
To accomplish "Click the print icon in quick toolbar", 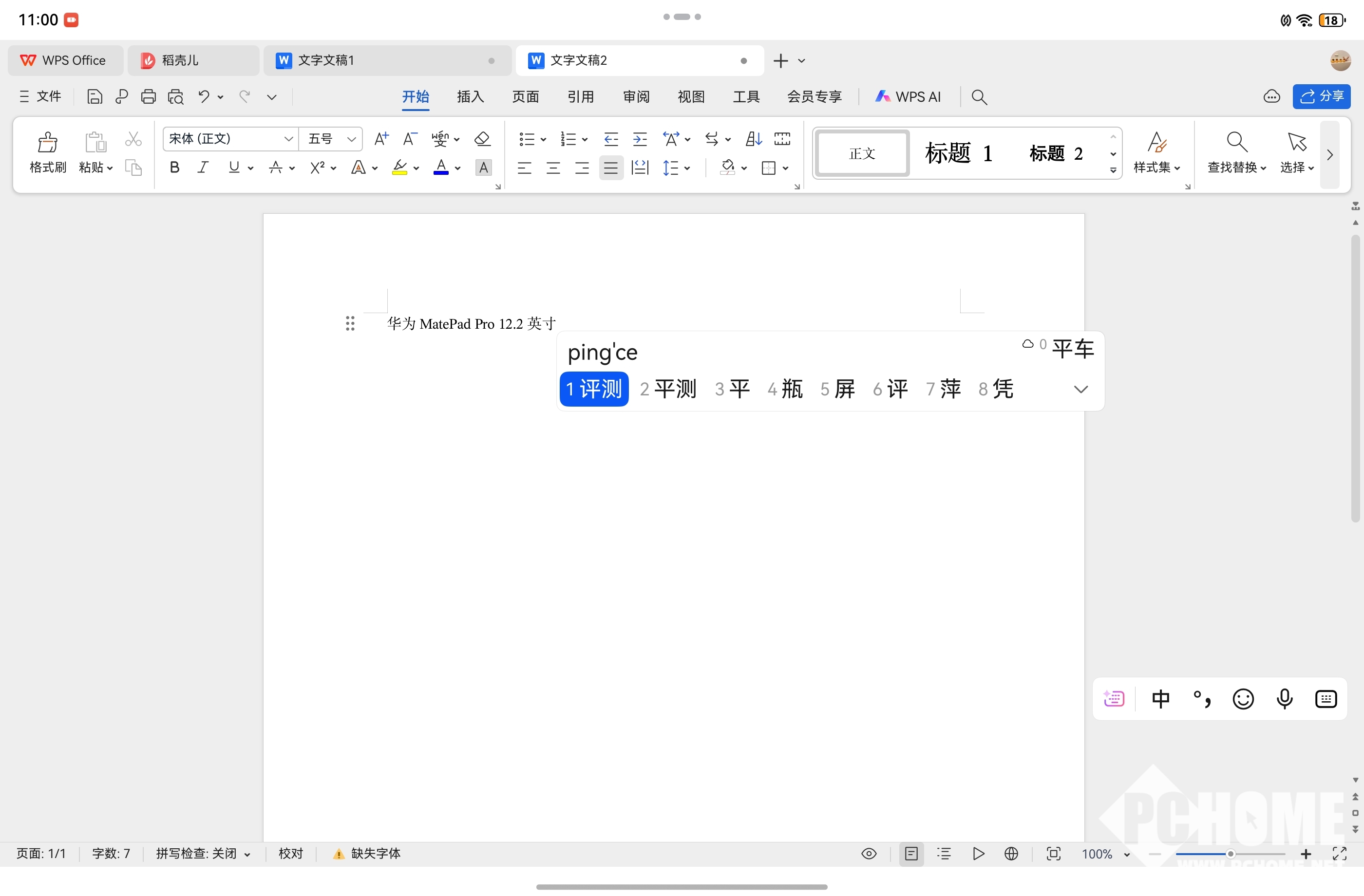I will tap(149, 97).
